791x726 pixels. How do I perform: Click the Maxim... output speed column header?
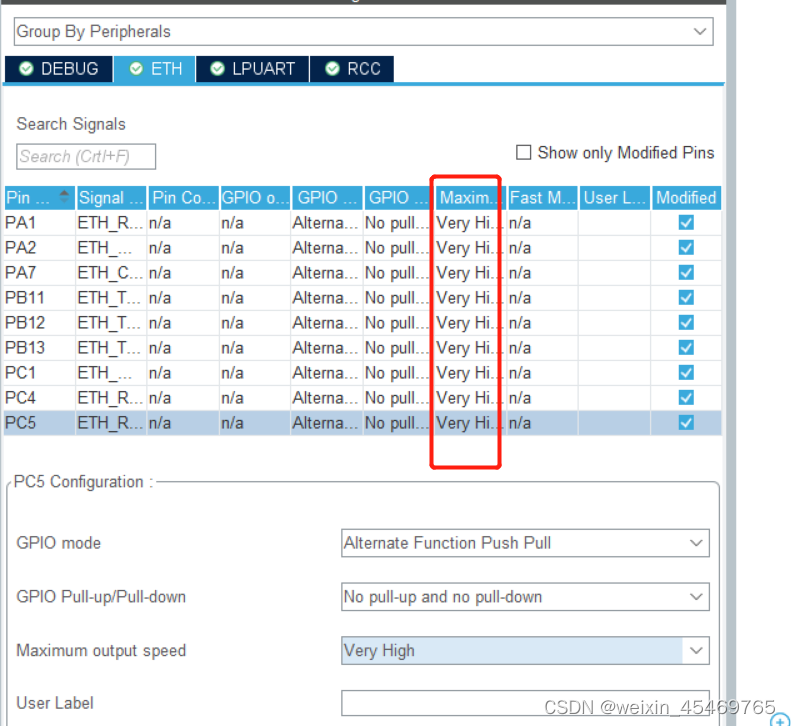click(x=470, y=198)
